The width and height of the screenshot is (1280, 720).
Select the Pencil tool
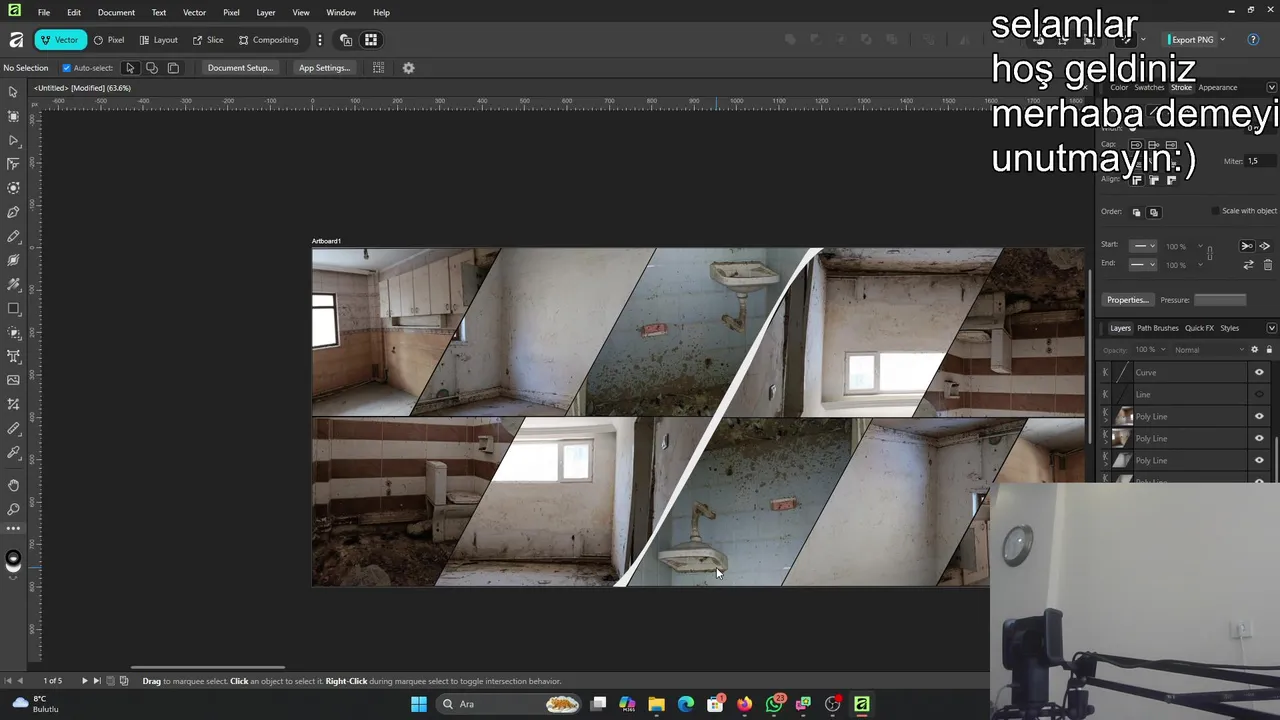13,236
